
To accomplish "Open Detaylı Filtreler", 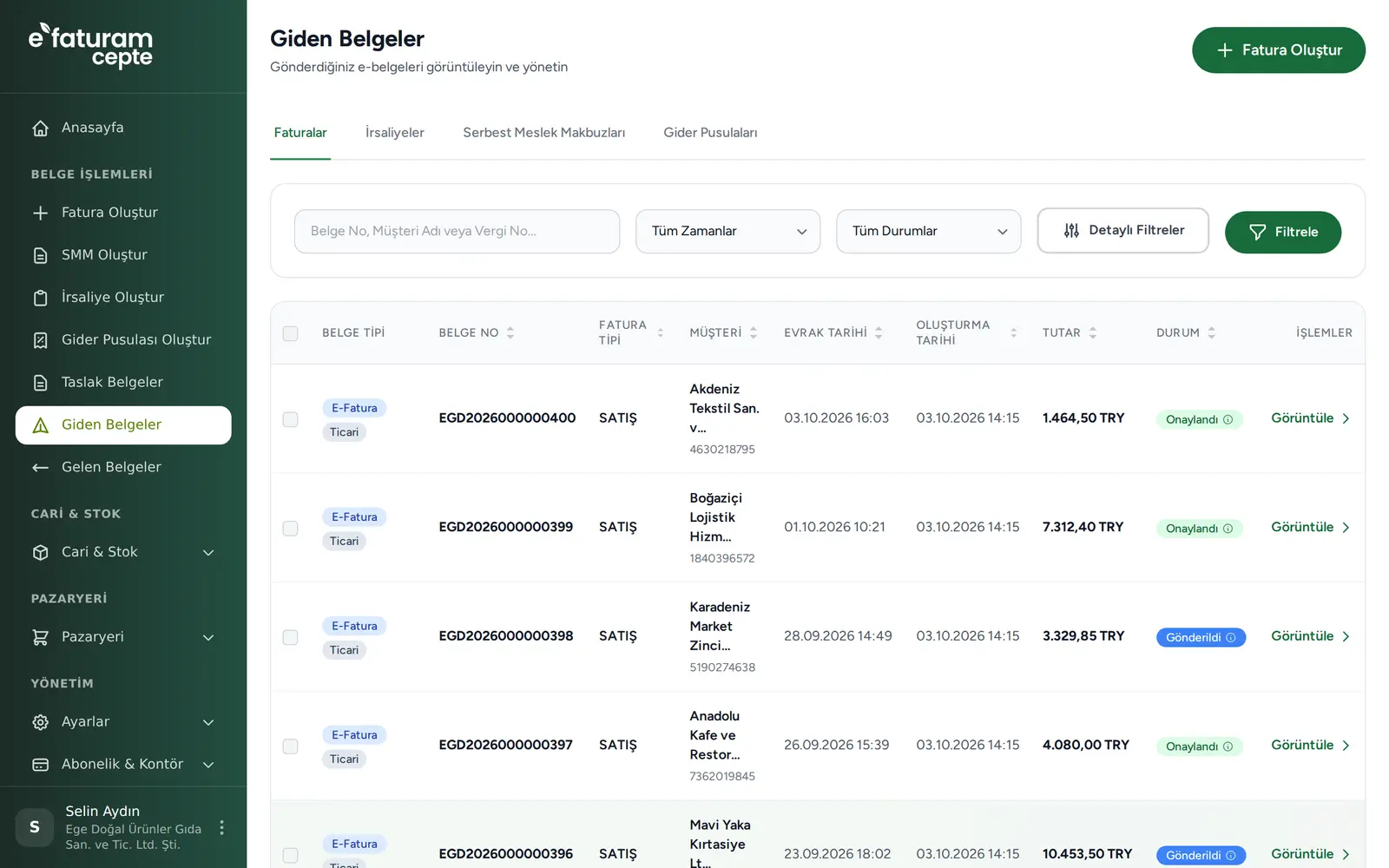I will pos(1122,231).
